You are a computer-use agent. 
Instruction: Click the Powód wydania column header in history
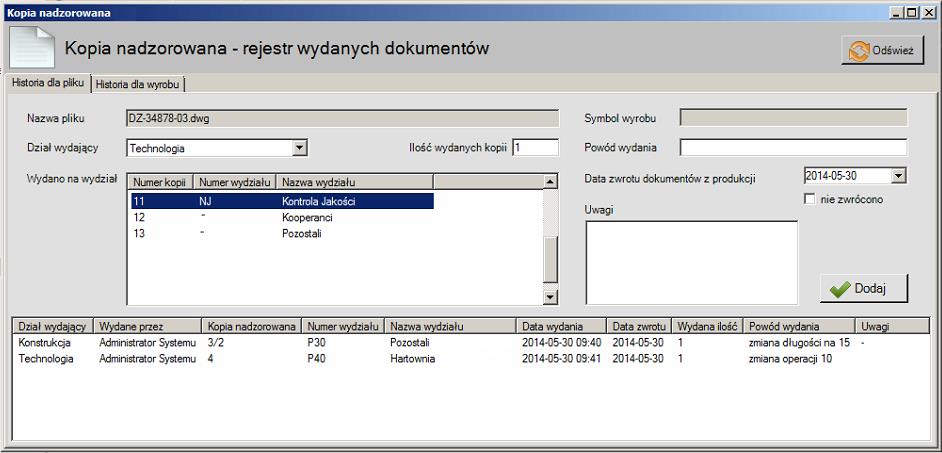800,326
